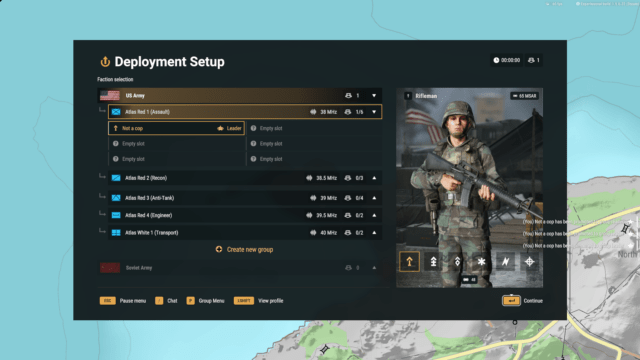640x360 pixels.
Task: Click the leader crown icon on Not a cop
Action: click(220, 128)
